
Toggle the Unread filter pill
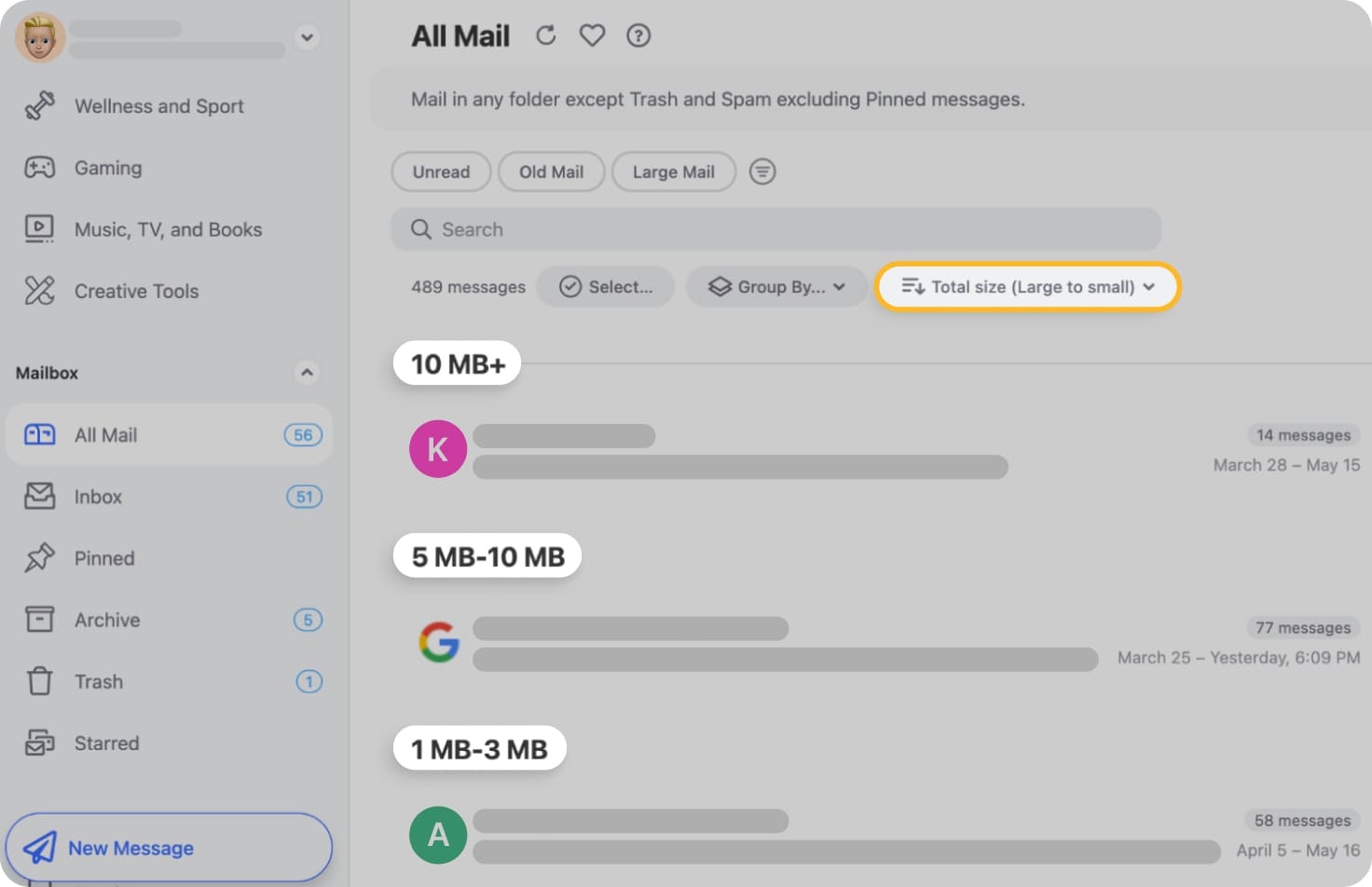point(441,171)
